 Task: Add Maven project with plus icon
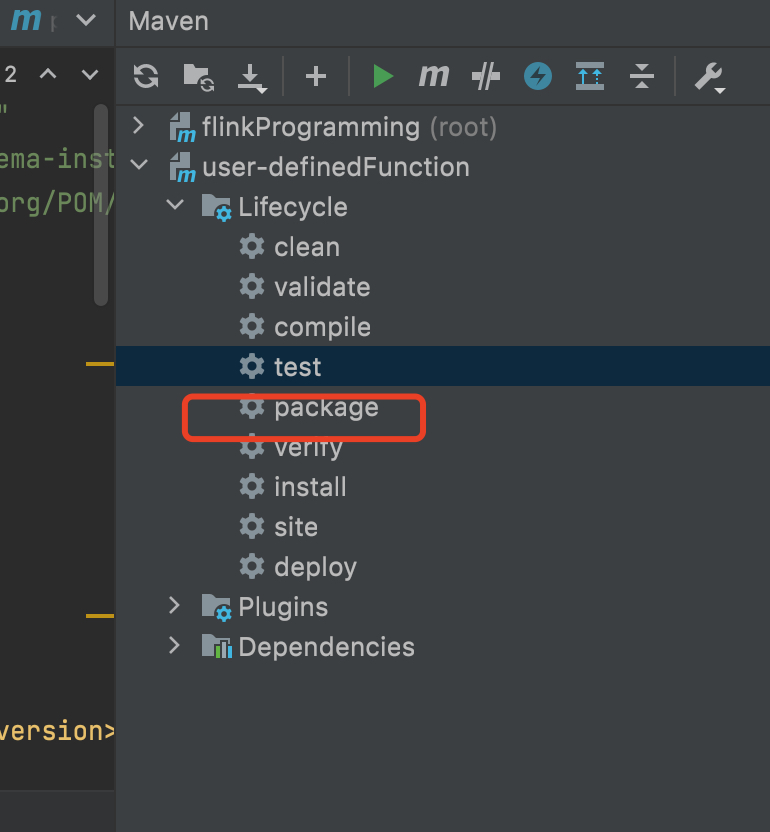(x=316, y=76)
